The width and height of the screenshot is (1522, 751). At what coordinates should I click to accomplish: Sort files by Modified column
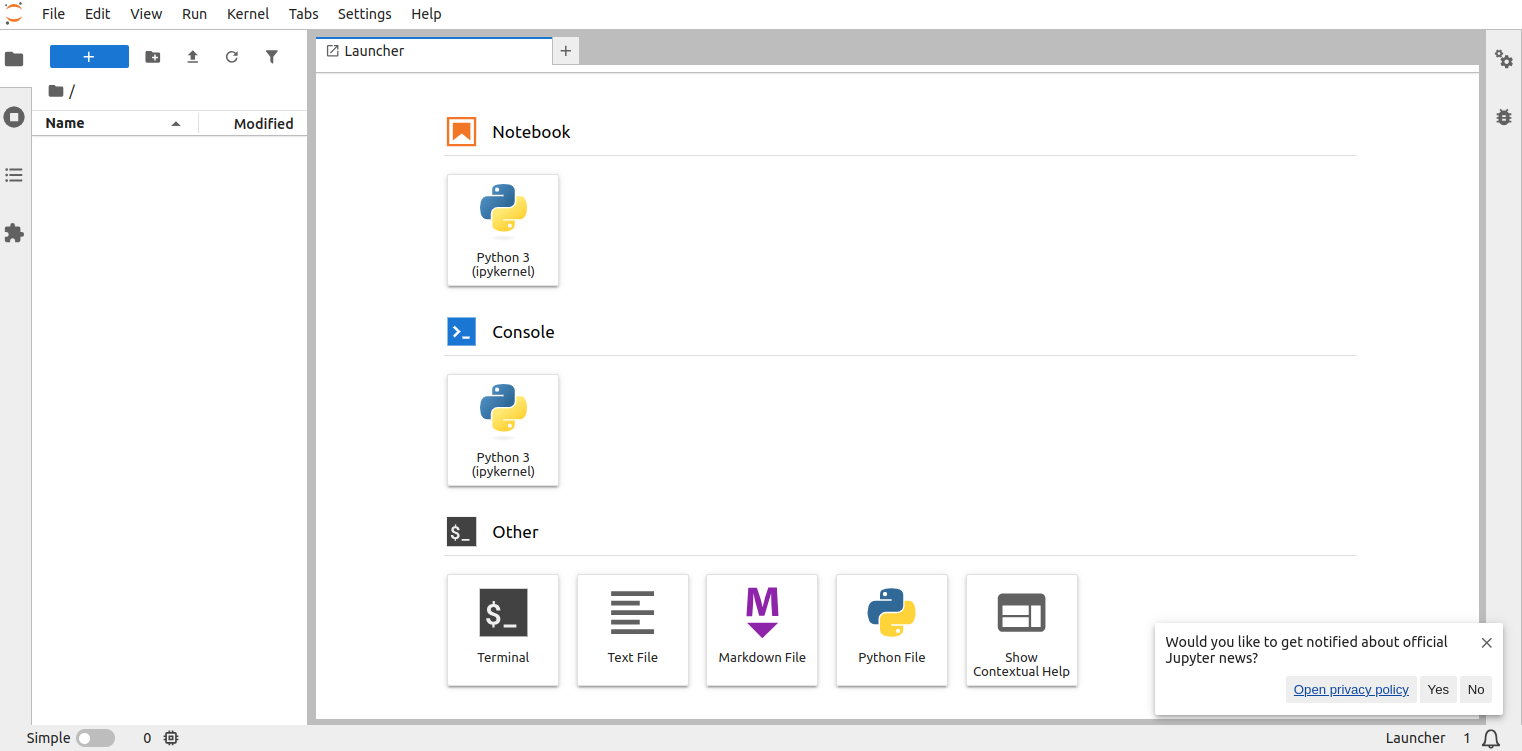[x=263, y=124]
